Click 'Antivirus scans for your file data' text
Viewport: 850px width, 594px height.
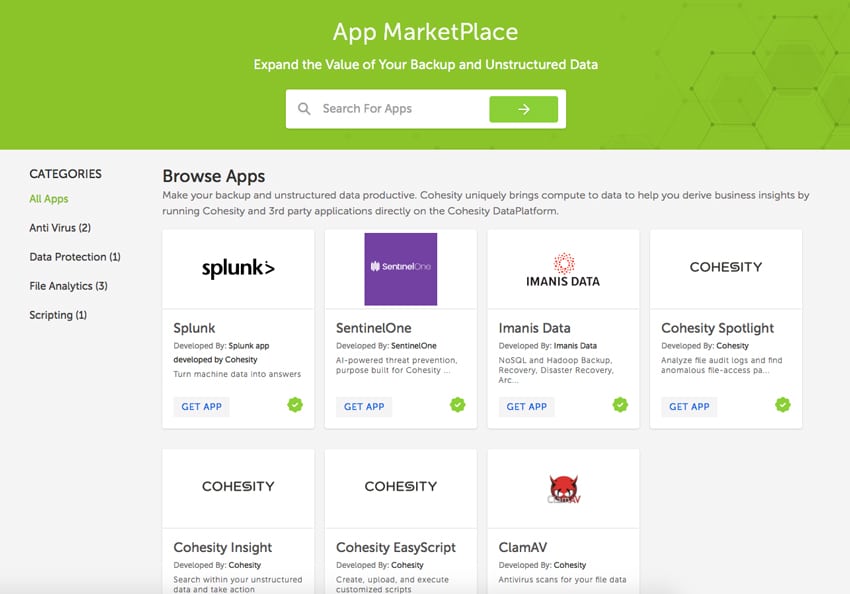pyautogui.click(x=562, y=579)
